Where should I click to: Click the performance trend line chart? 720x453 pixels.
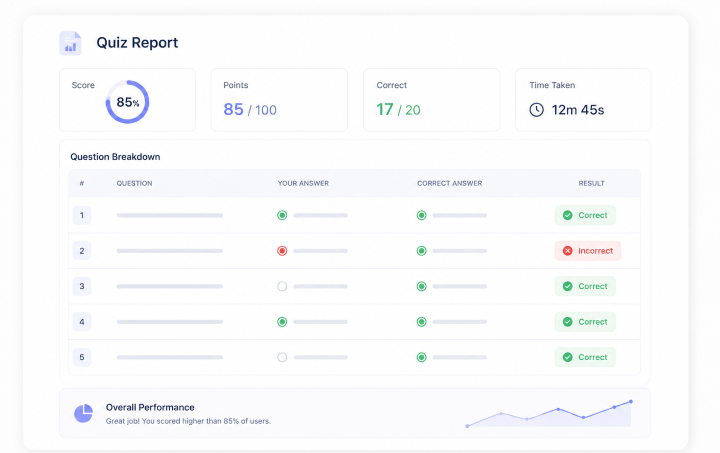pos(549,414)
